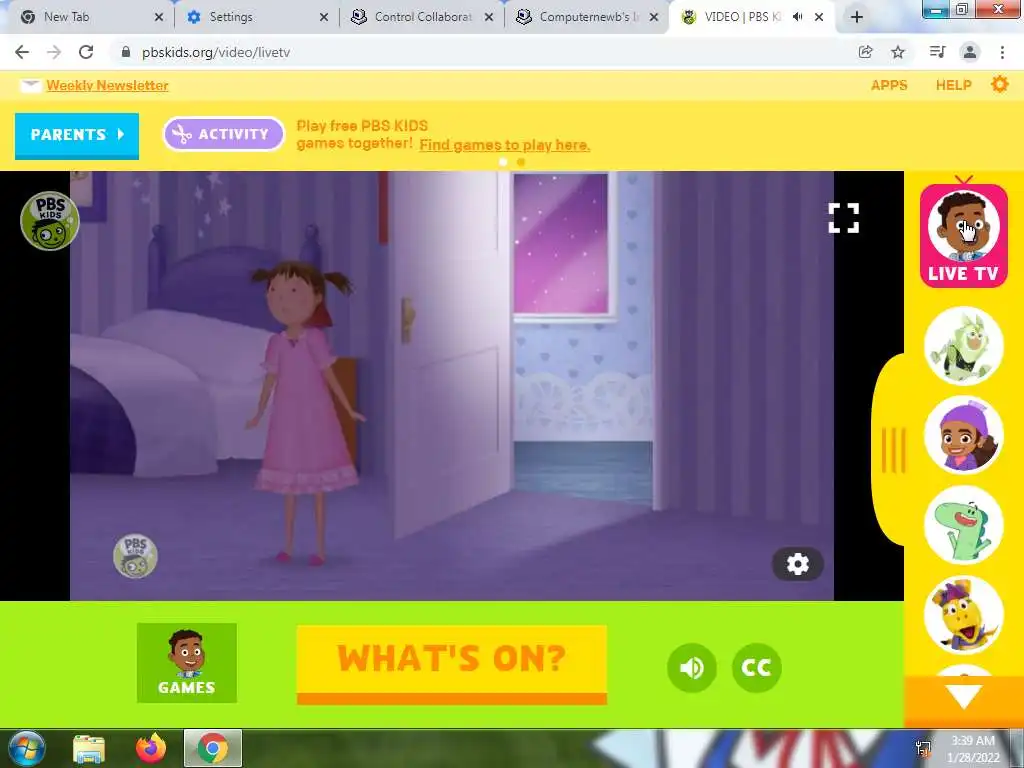Click the address bar URL
This screenshot has height=768, width=1024.
pyautogui.click(x=216, y=52)
